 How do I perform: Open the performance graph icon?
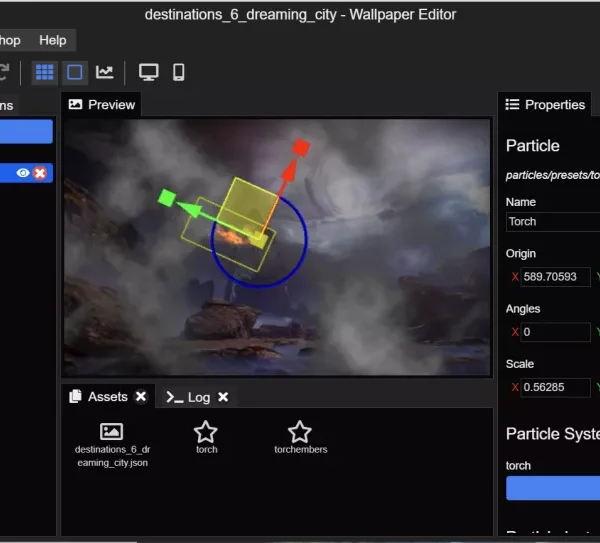pos(104,72)
